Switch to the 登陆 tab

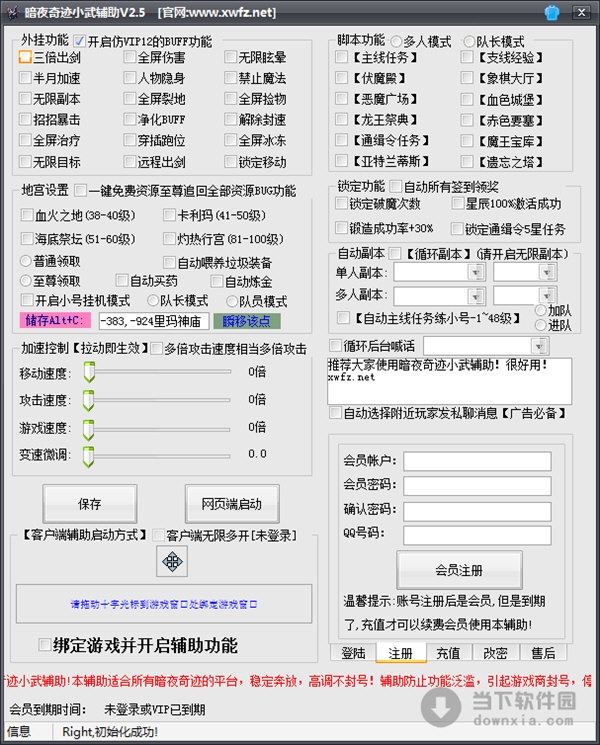[x=353, y=653]
